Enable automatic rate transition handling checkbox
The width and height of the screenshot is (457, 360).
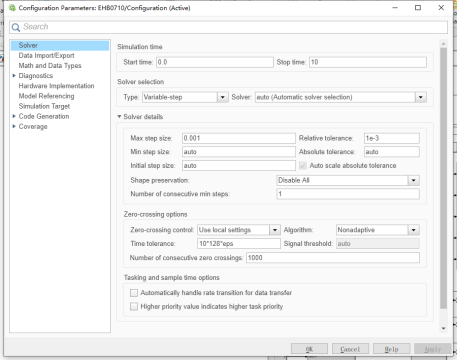click(x=134, y=293)
